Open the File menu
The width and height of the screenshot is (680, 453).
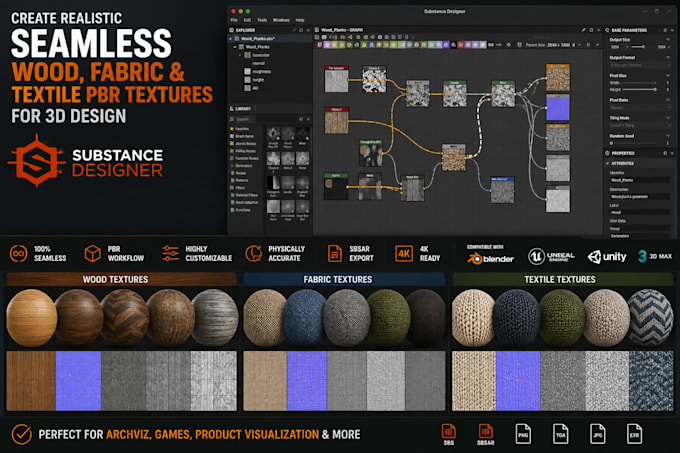click(x=234, y=20)
